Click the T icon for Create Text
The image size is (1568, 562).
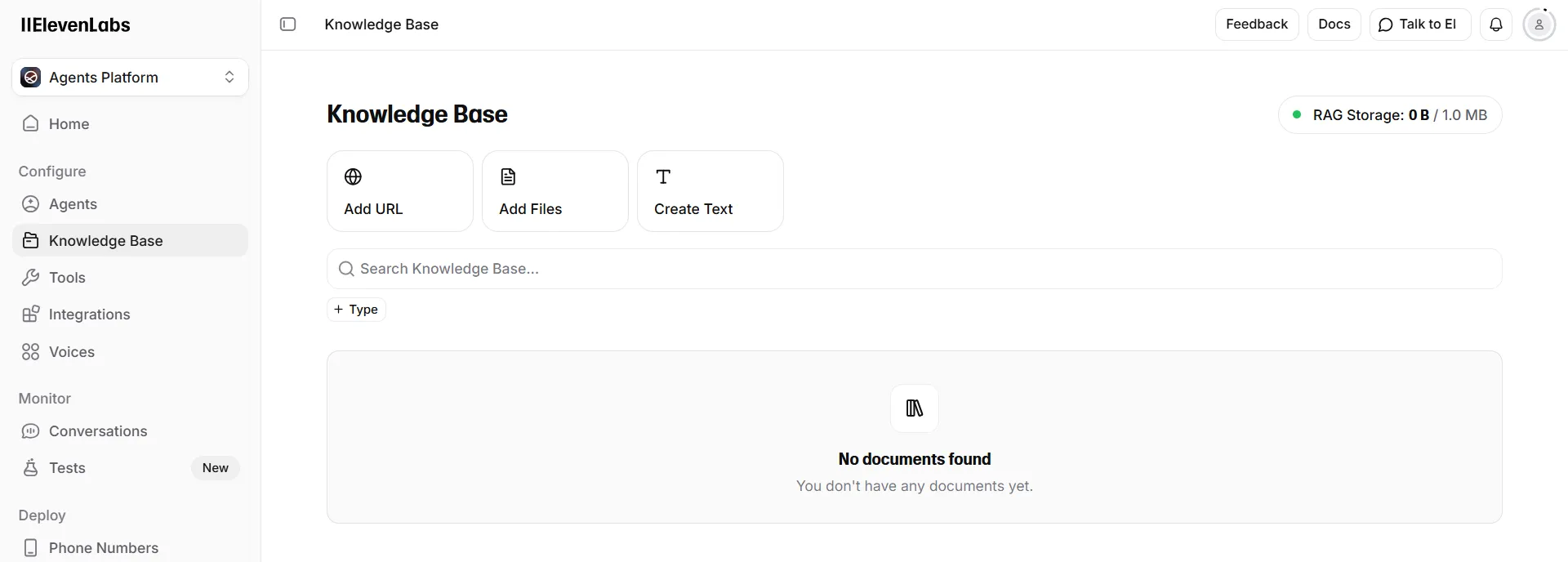[x=663, y=176]
